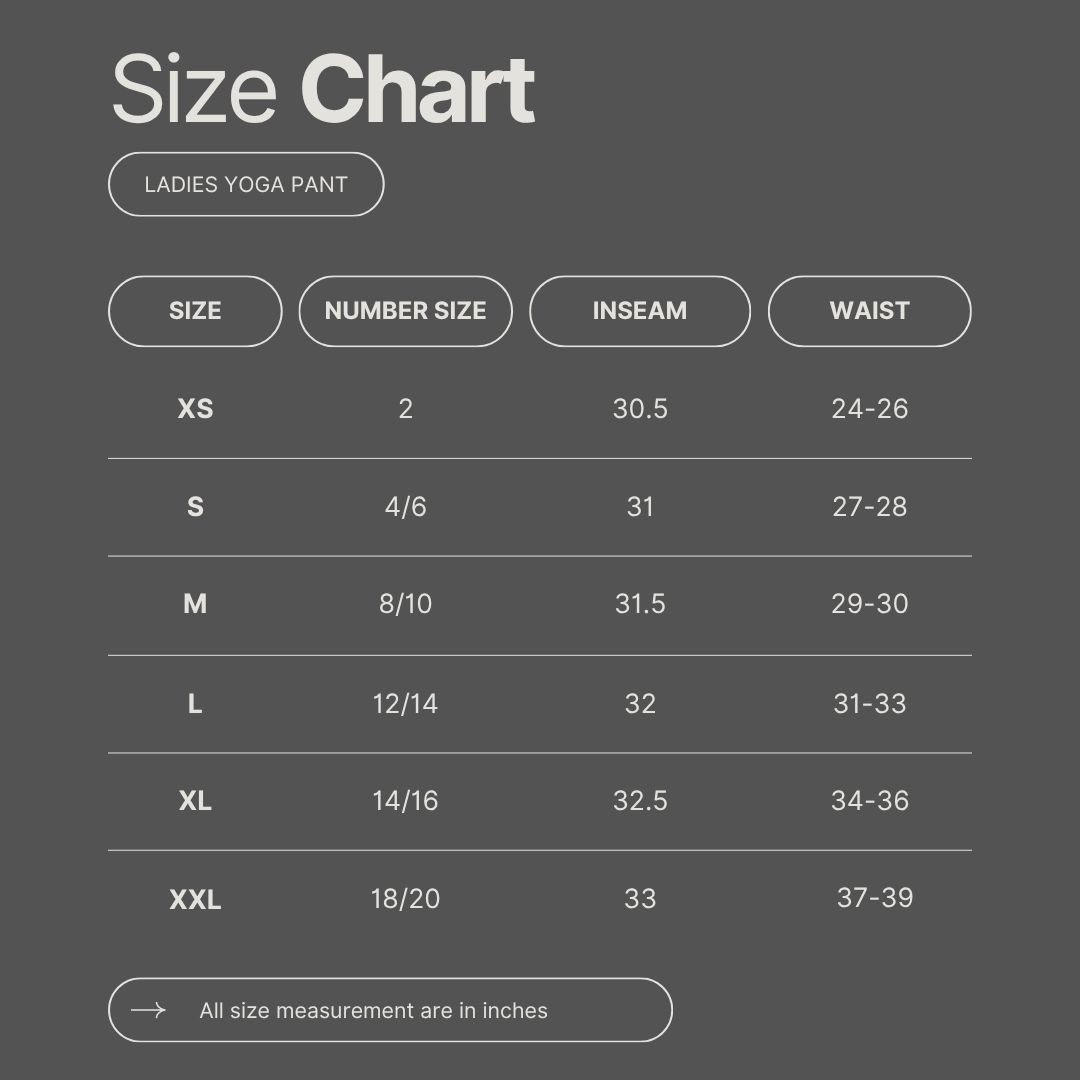Image resolution: width=1080 pixels, height=1080 pixels.
Task: Pick the XXL size row label
Action: (x=195, y=899)
